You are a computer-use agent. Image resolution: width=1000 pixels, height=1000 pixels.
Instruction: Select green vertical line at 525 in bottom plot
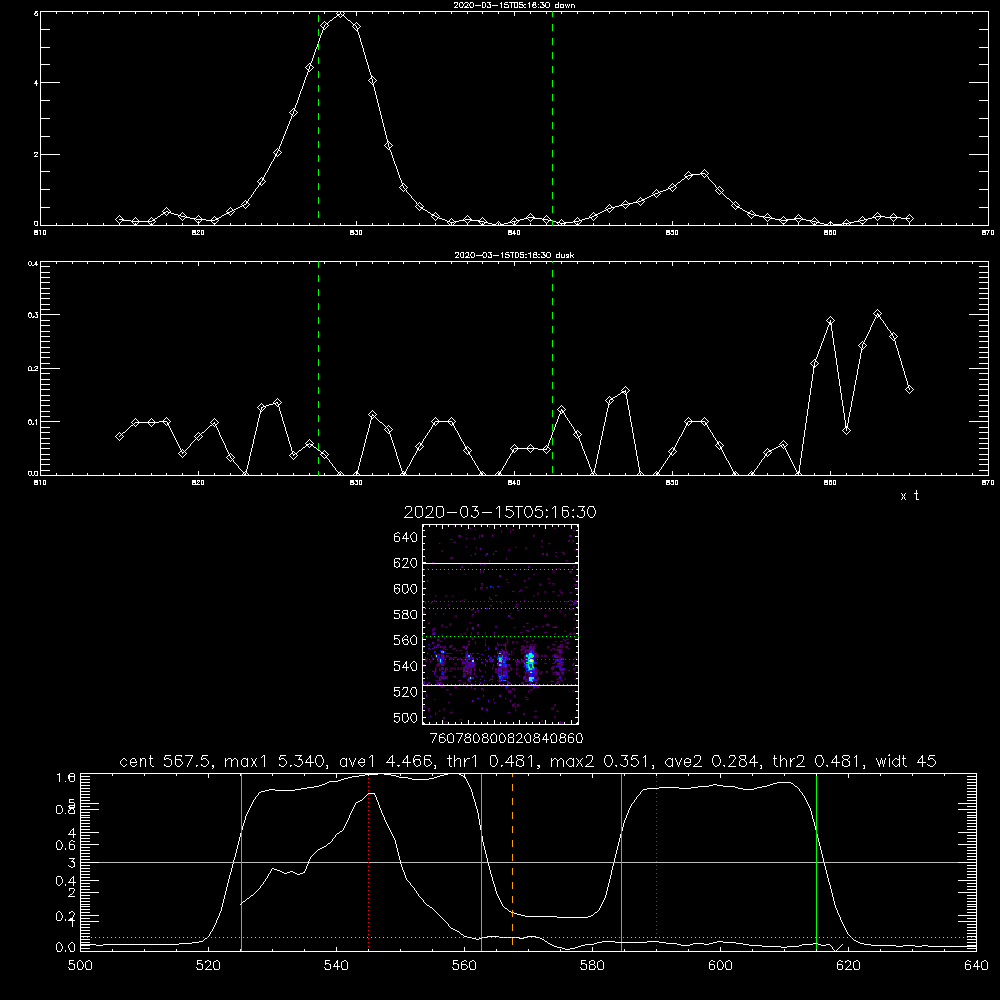pyautogui.click(x=241, y=862)
